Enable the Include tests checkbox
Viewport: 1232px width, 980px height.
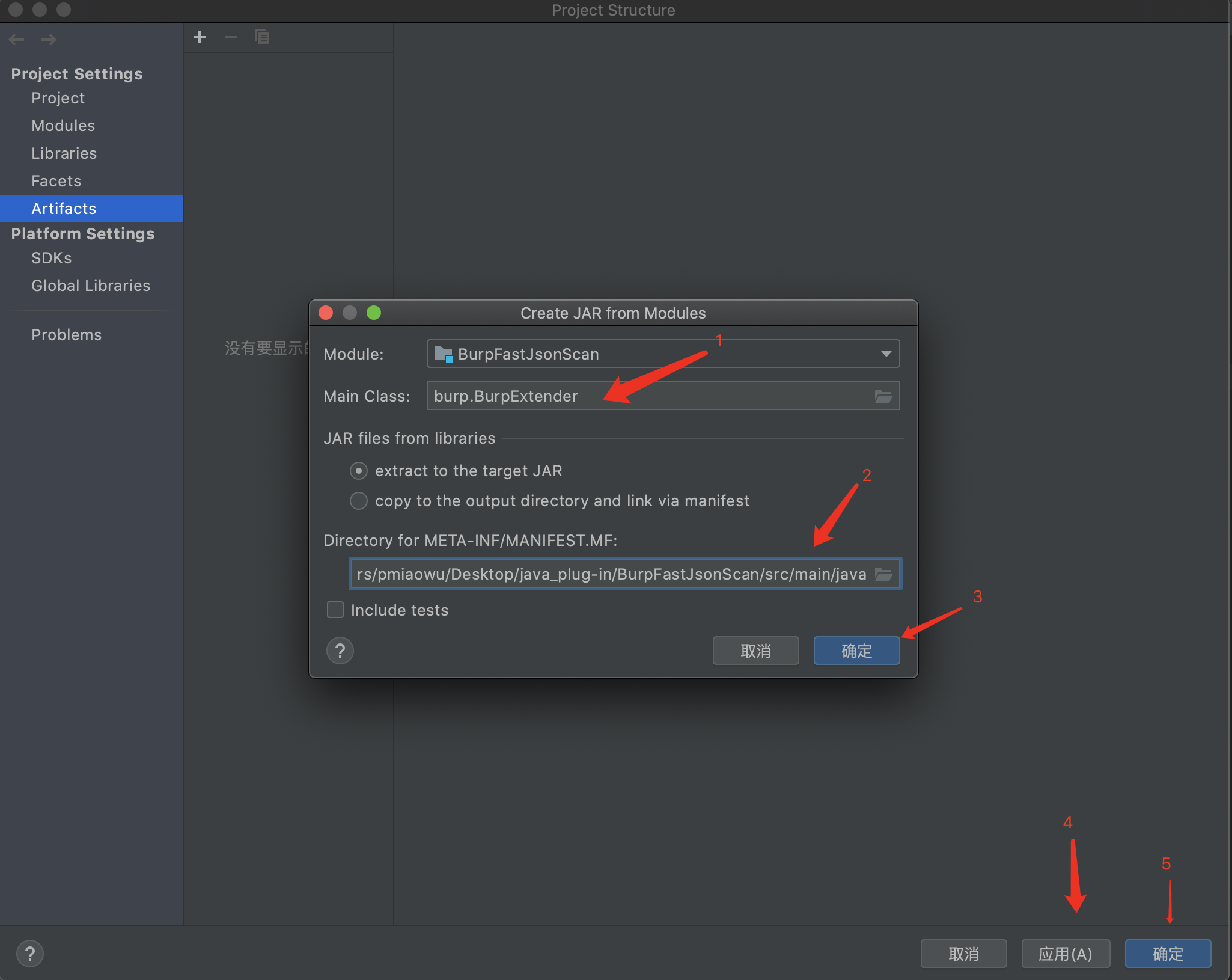click(x=335, y=610)
